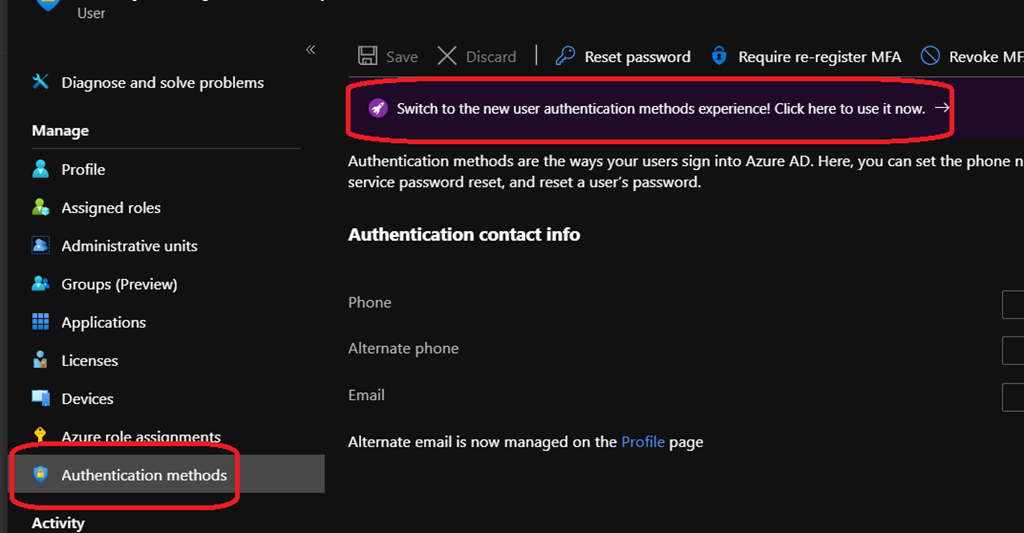Click the new authentication experience banner
Viewport: 1024px width, 533px height.
660,109
